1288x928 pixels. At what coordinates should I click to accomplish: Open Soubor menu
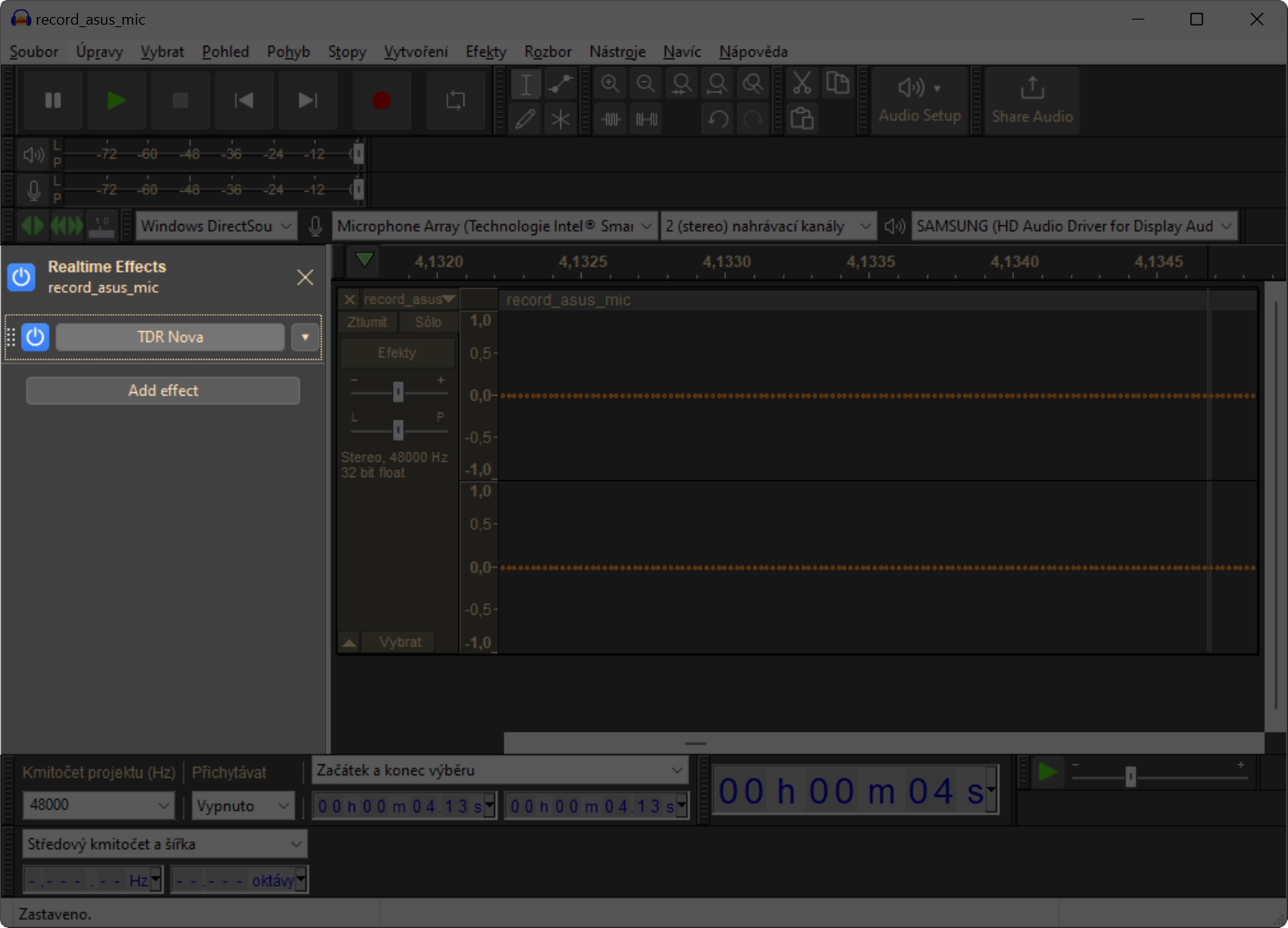pos(34,52)
